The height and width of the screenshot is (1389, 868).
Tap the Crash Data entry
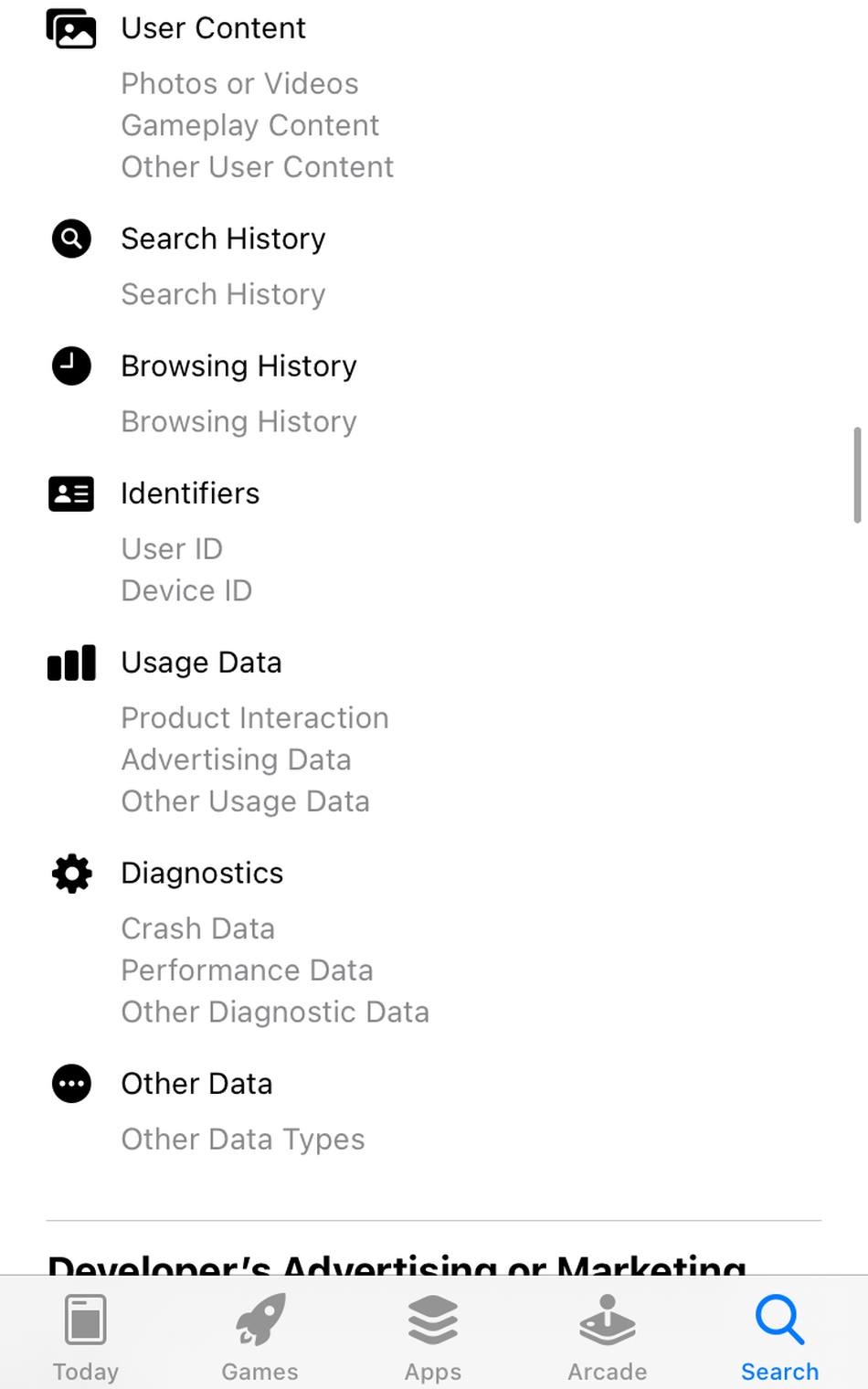(197, 929)
